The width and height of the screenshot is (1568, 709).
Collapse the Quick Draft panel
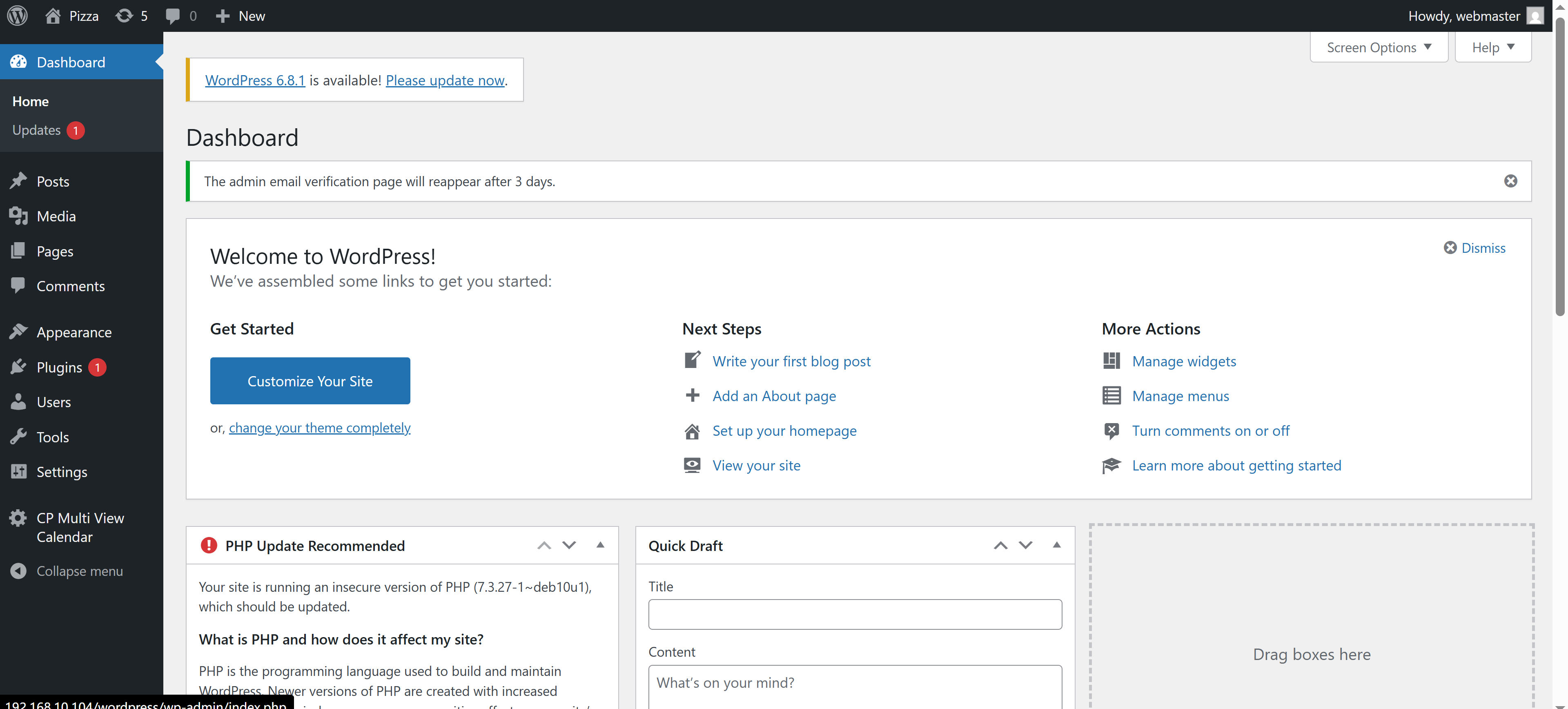(1056, 545)
